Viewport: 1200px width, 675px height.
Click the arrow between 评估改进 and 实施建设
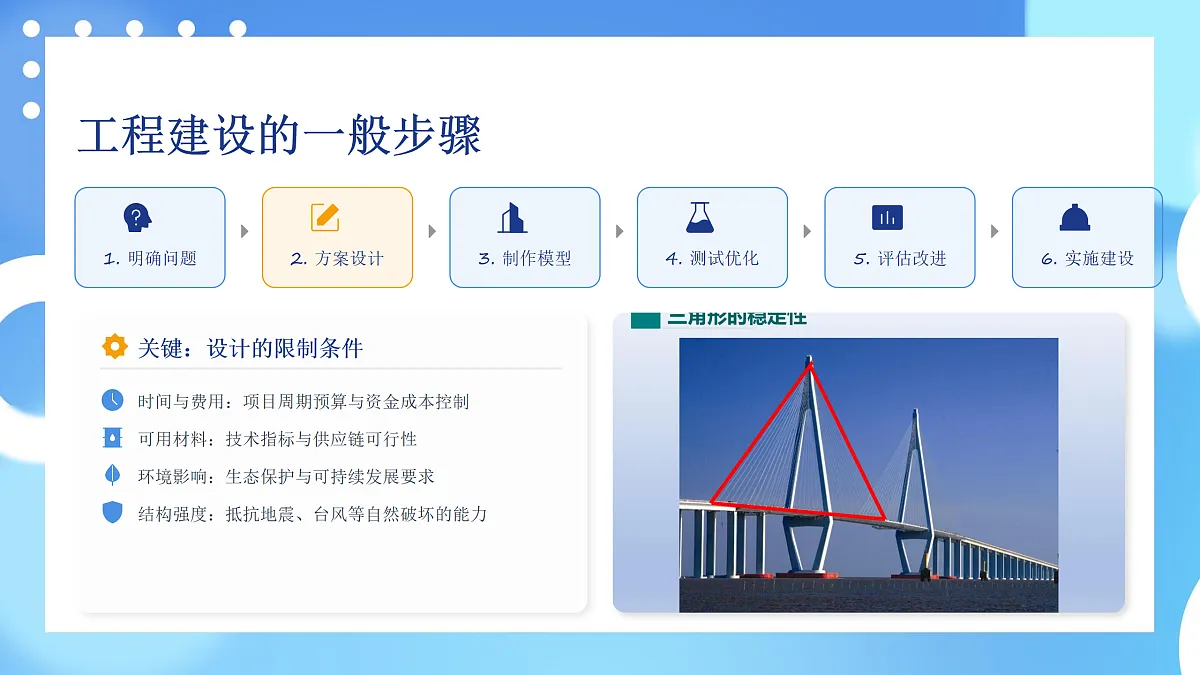[994, 231]
